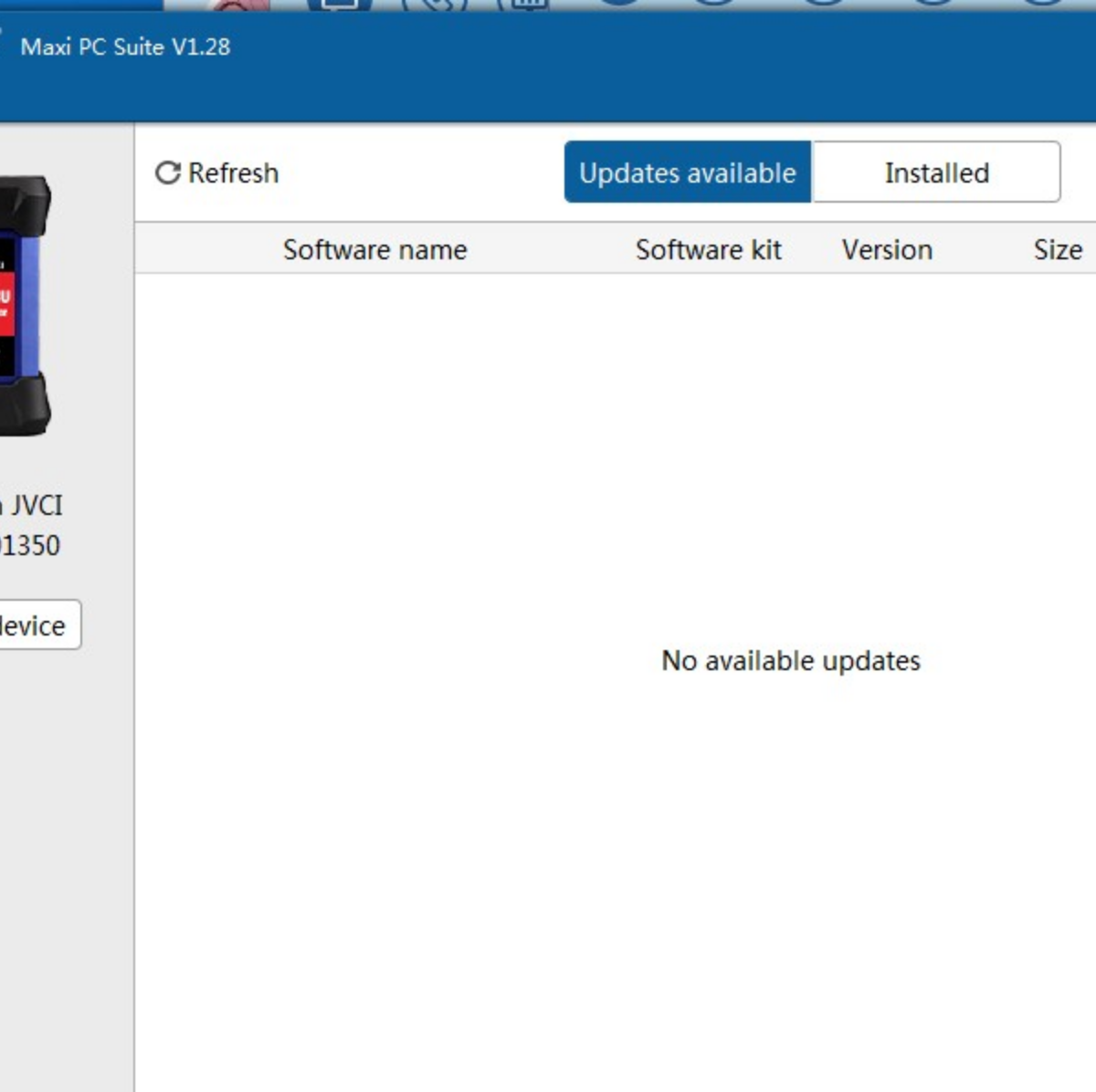Click the Software kit column header
This screenshot has height=1092, width=1096.
coord(708,249)
